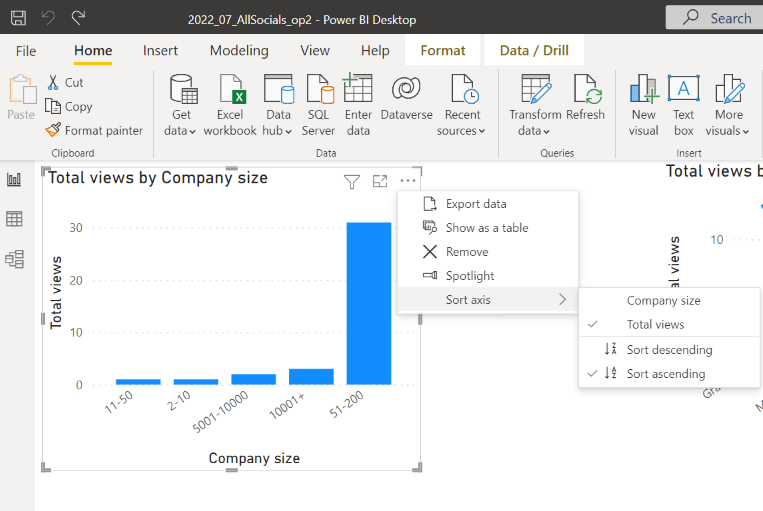Screen dimensions: 763x511
Task: Switch to Data view in sidebar
Action: [x=14, y=219]
